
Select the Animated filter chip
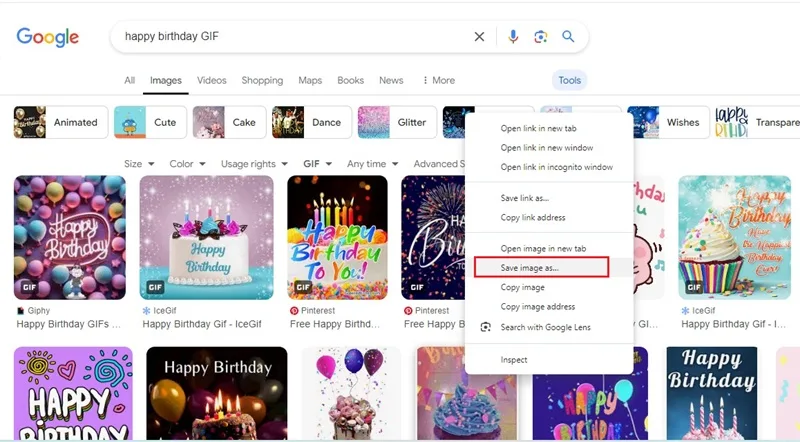pyautogui.click(x=61, y=122)
